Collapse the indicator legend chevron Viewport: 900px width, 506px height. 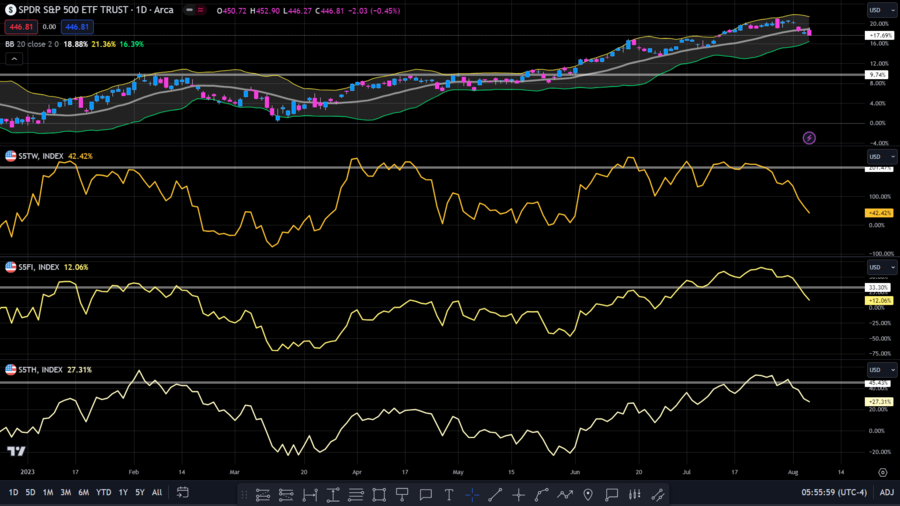(14, 59)
